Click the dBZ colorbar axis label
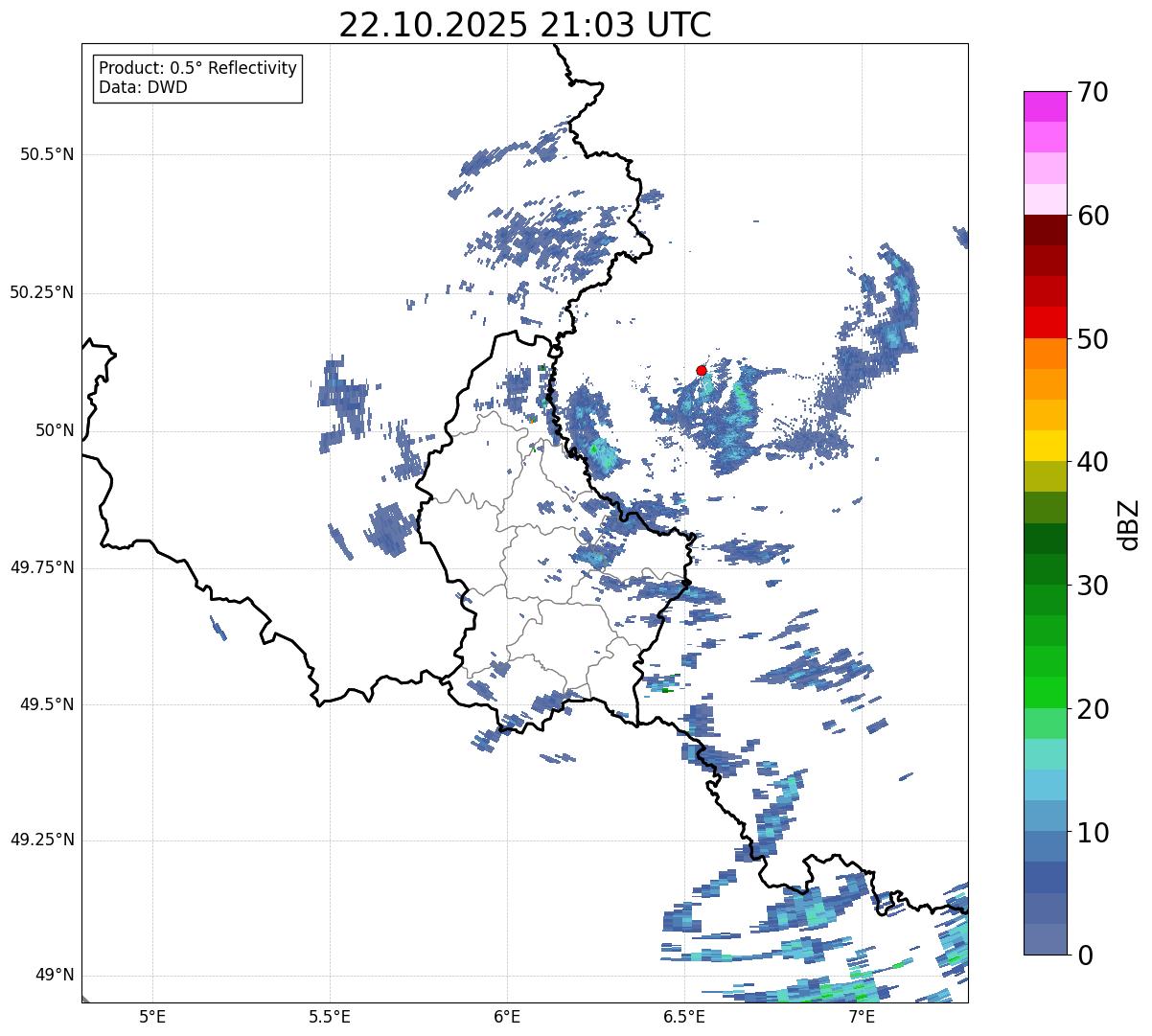The height and width of the screenshot is (1036, 1152). coord(1129,524)
